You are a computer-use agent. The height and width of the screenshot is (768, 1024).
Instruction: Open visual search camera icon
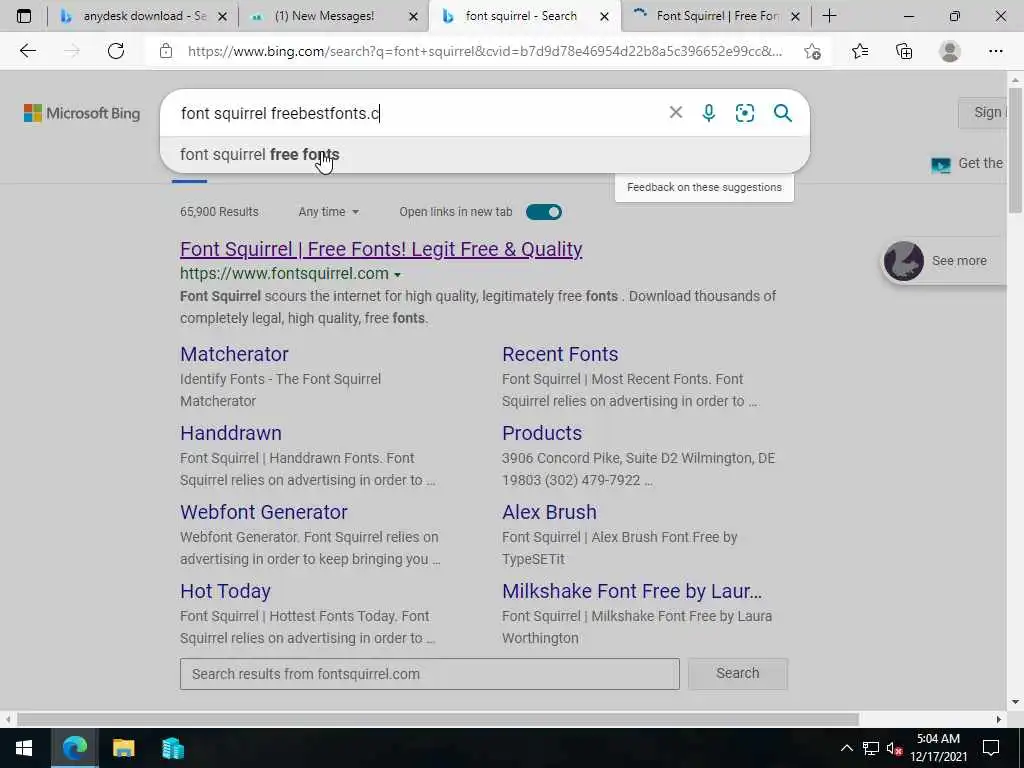[744, 113]
